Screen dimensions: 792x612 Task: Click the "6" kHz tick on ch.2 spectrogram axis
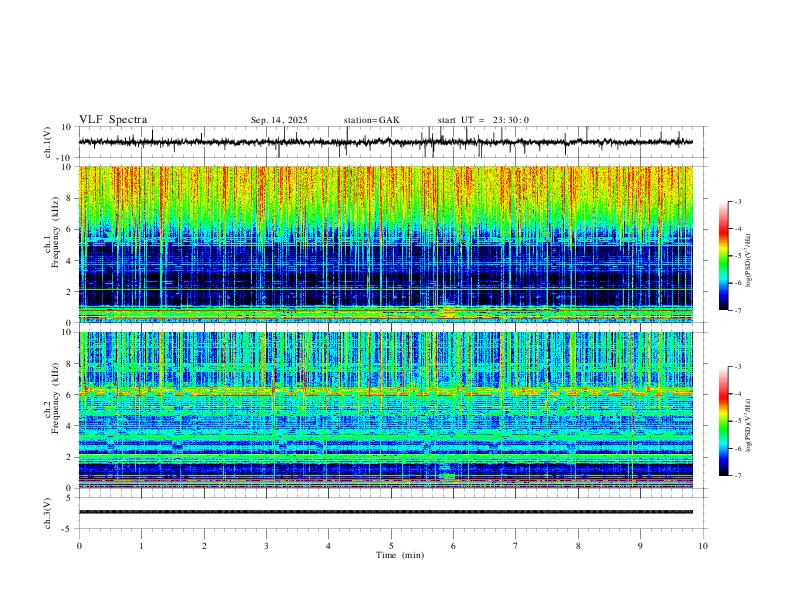[x=69, y=394]
